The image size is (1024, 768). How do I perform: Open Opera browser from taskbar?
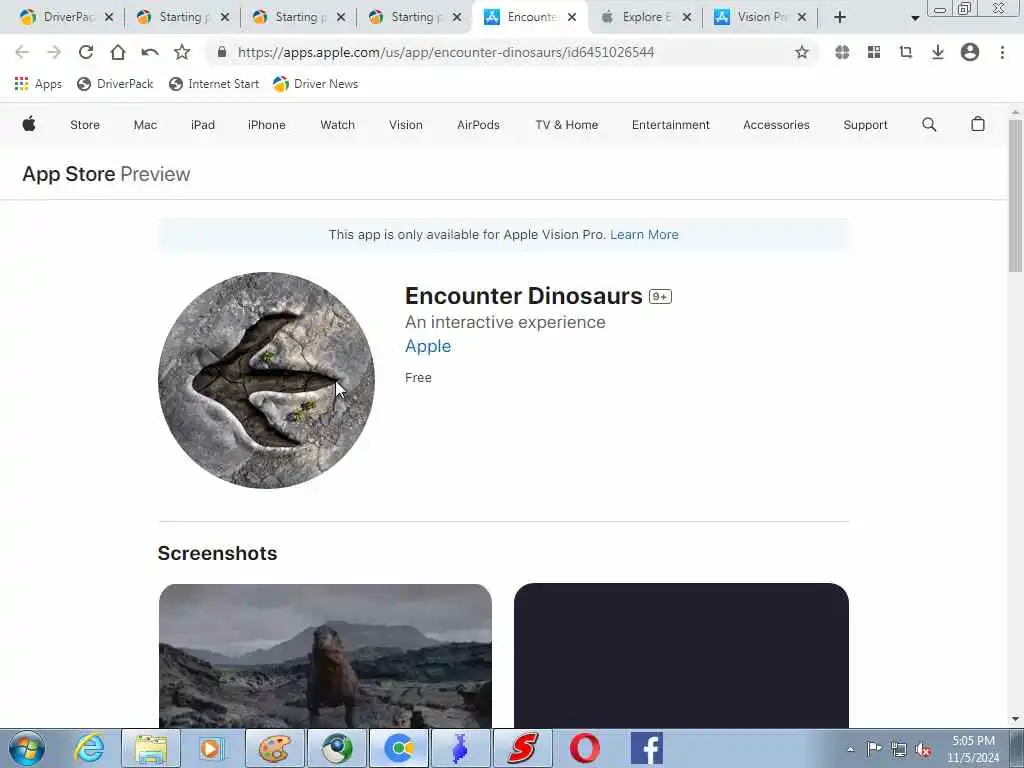tap(584, 748)
